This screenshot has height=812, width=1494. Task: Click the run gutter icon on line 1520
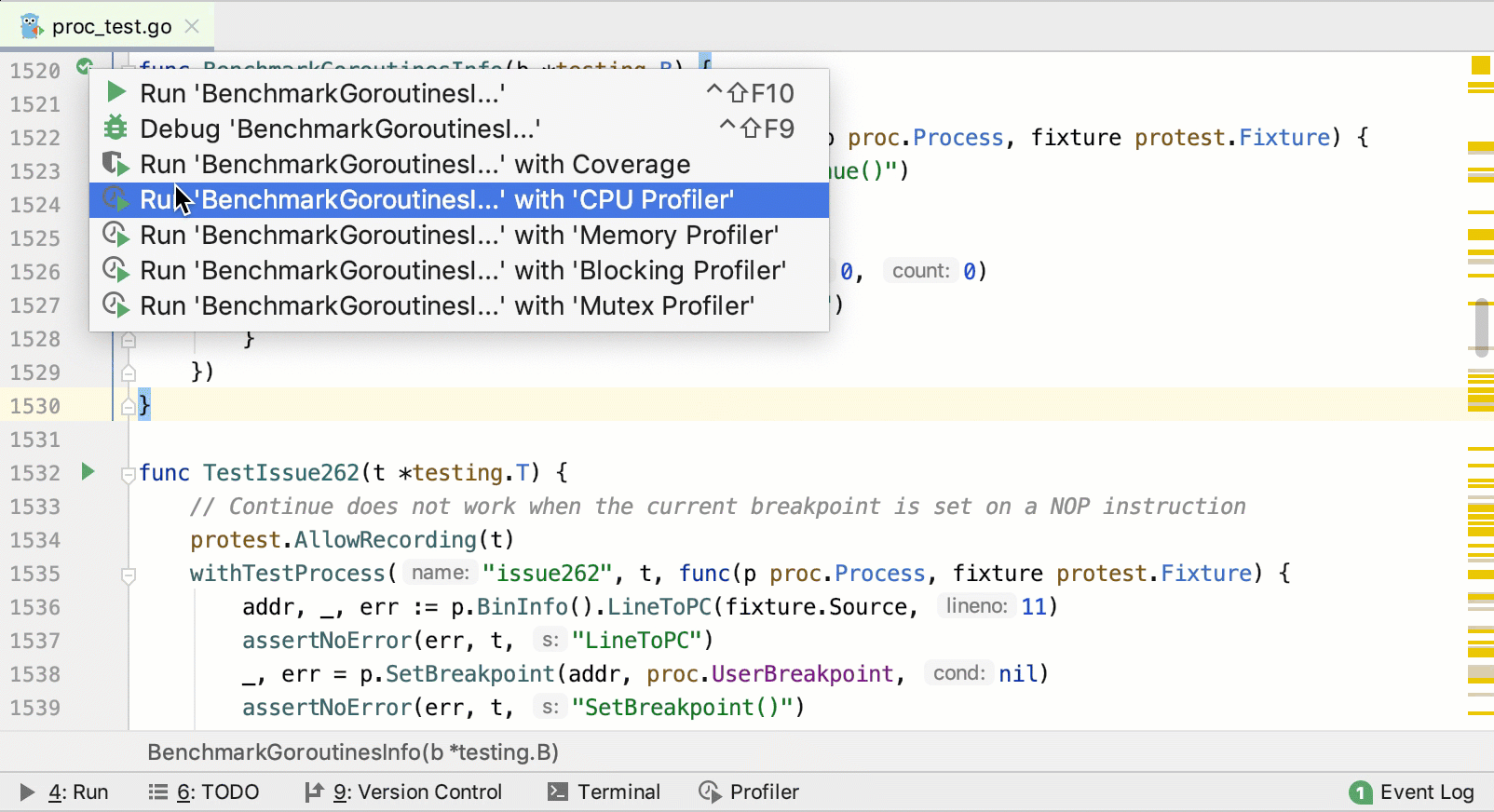click(84, 66)
